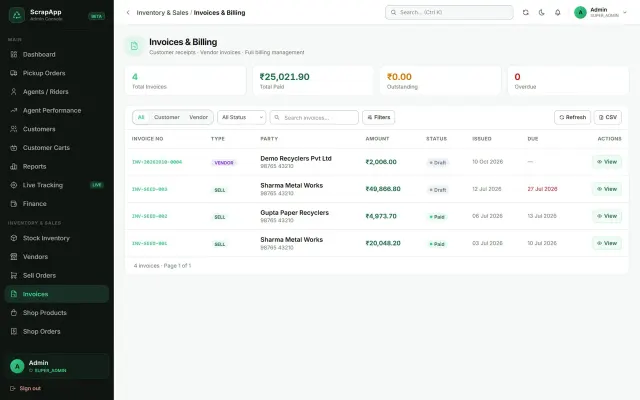Click the Sign out link
The width and height of the screenshot is (640, 400).
(25, 388)
